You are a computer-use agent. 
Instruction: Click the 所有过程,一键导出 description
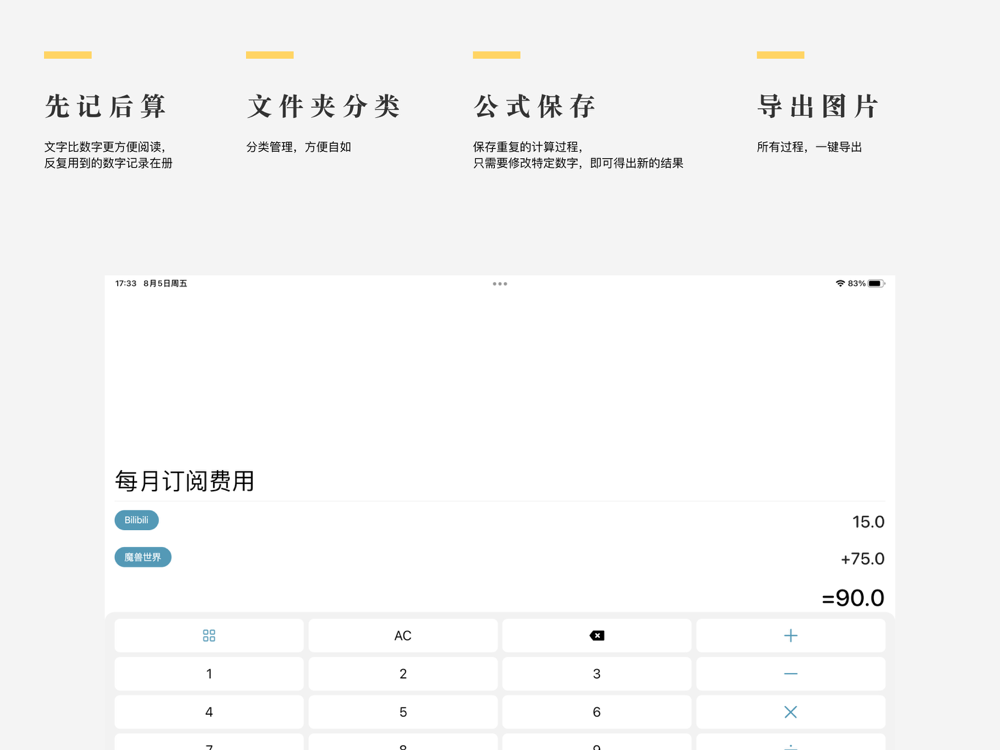point(809,147)
